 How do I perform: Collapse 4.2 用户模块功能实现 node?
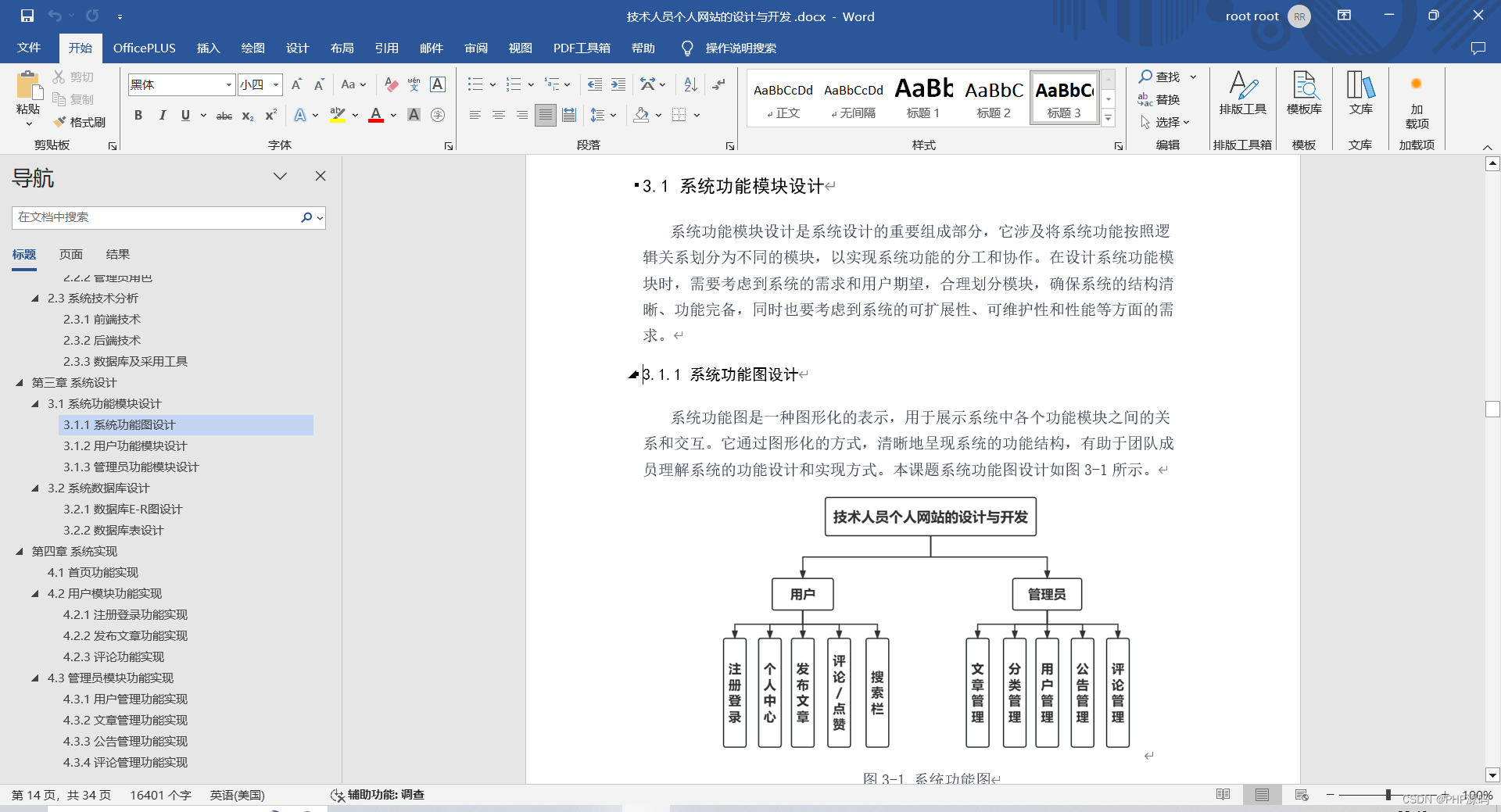pyautogui.click(x=35, y=594)
